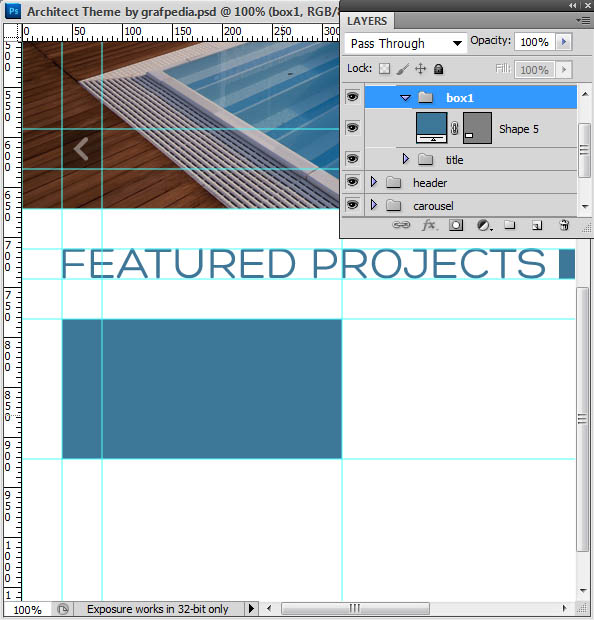The height and width of the screenshot is (620, 594).
Task: Click the horizontal scrollbar left arrow
Action: pos(269,608)
